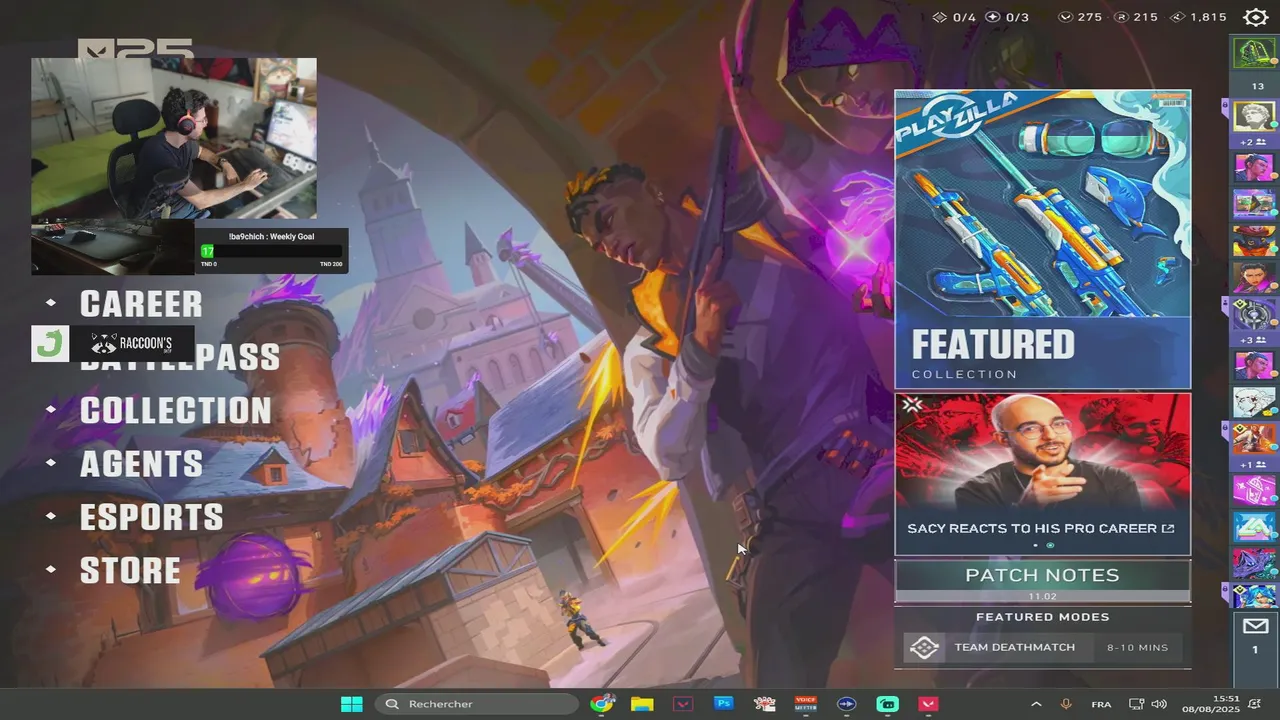Select the white sketch friend card
The image size is (1280, 720).
(x=1254, y=402)
